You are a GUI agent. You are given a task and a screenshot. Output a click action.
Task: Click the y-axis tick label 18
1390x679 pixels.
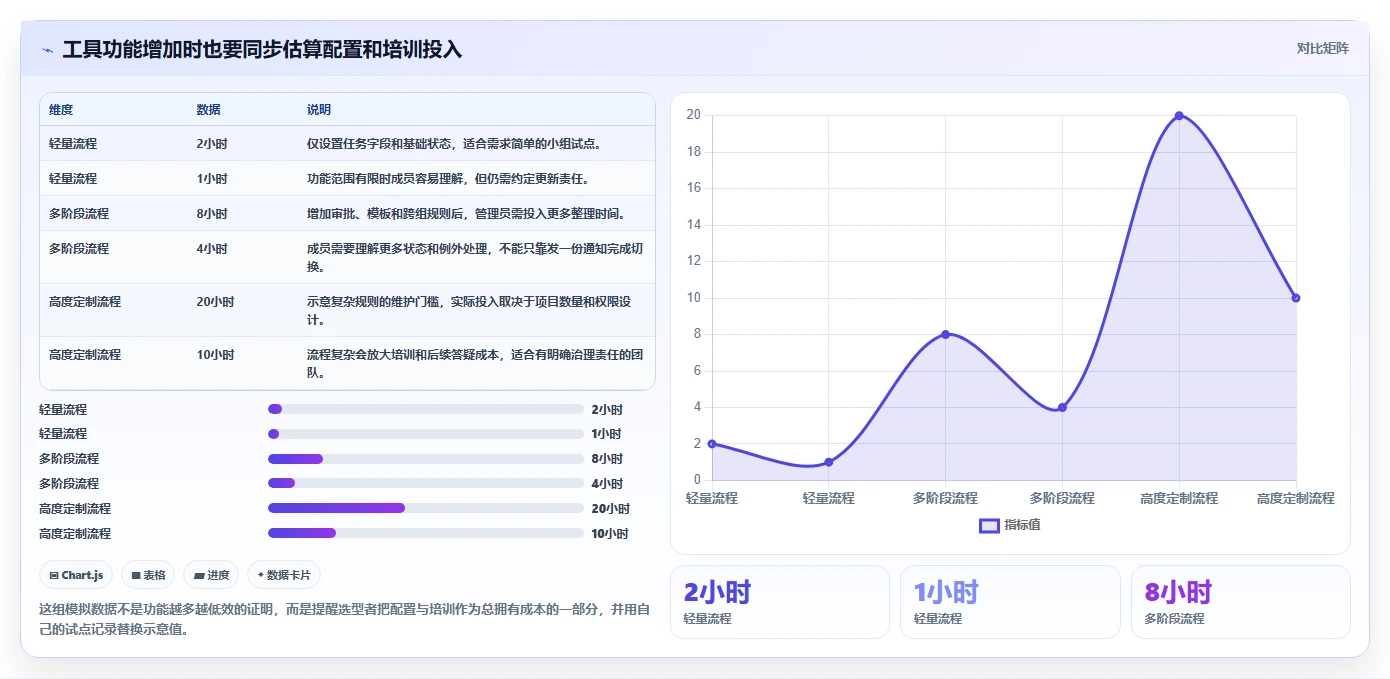[692, 152]
